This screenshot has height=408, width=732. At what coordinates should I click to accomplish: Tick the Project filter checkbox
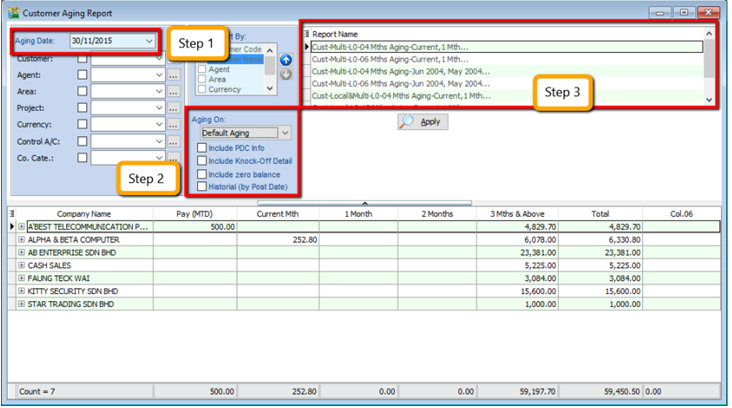coord(82,107)
